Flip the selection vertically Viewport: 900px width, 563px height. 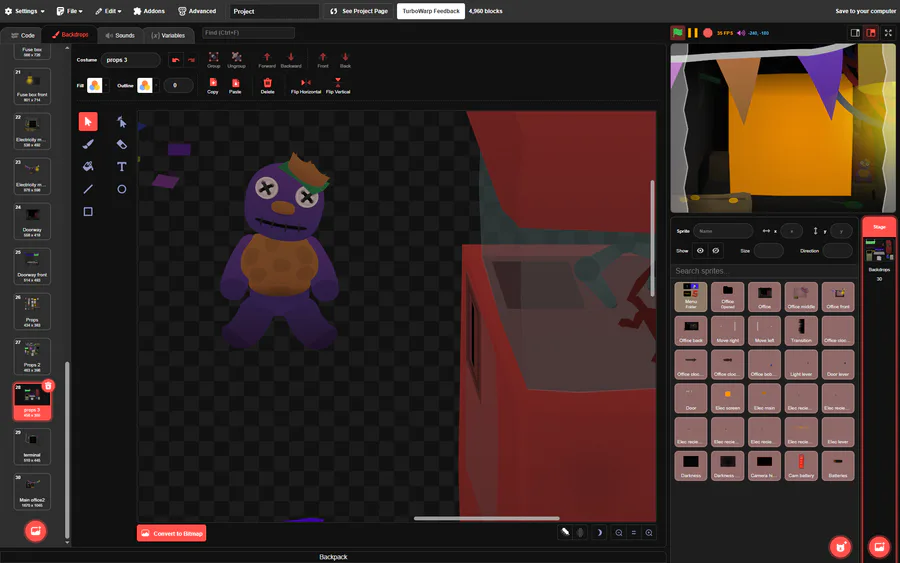click(338, 86)
